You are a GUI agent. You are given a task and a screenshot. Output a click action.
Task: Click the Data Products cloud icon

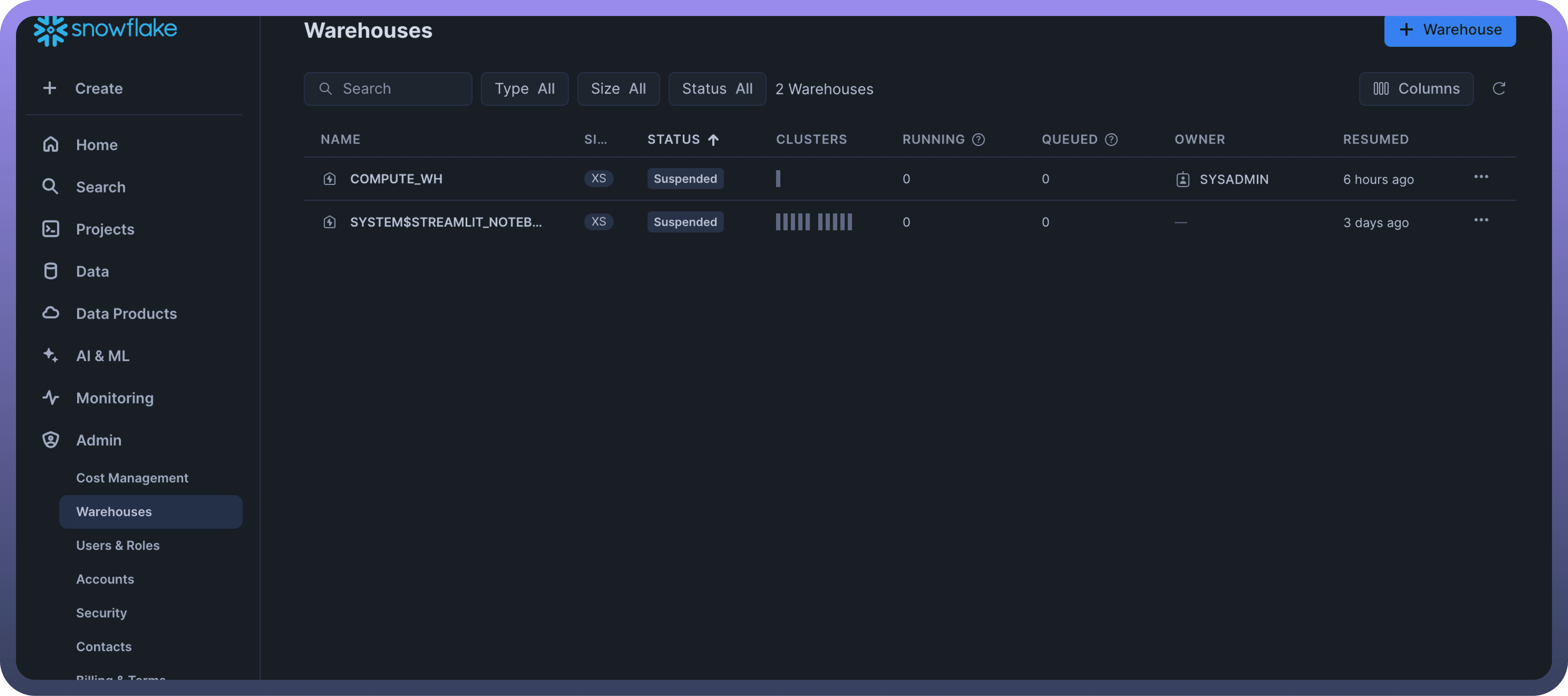(x=50, y=313)
